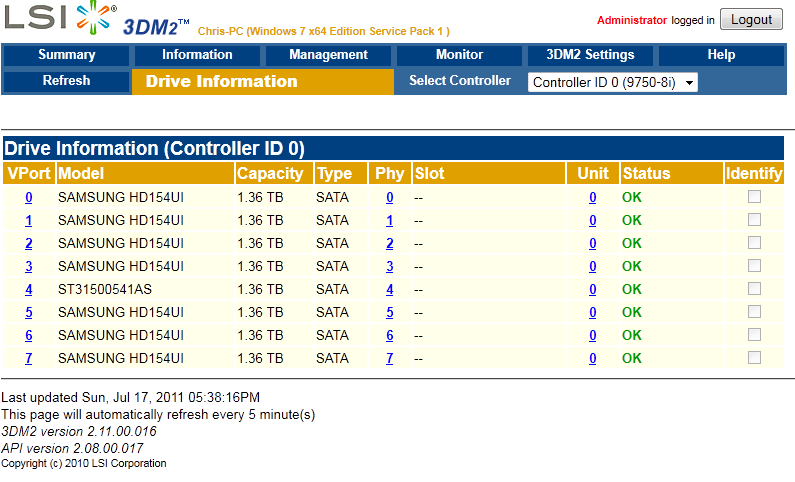The height and width of the screenshot is (482, 795).
Task: Click Phy 5 link
Action: [389, 312]
